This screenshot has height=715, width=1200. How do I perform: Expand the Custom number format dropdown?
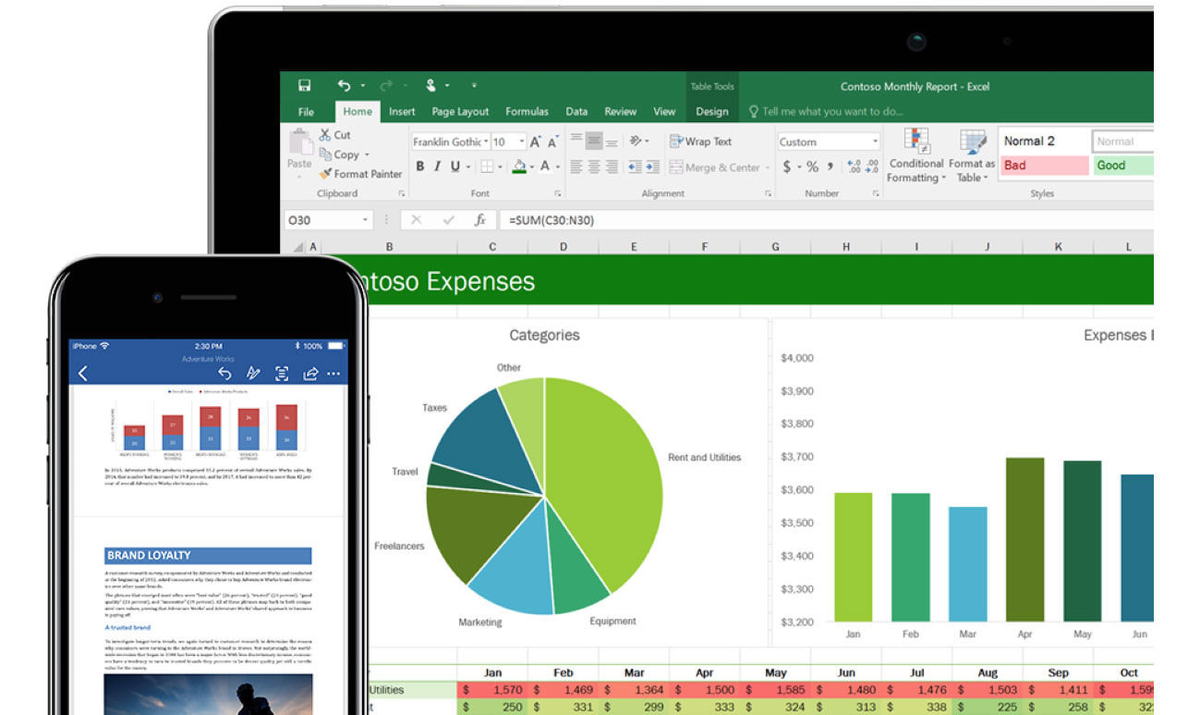point(875,142)
